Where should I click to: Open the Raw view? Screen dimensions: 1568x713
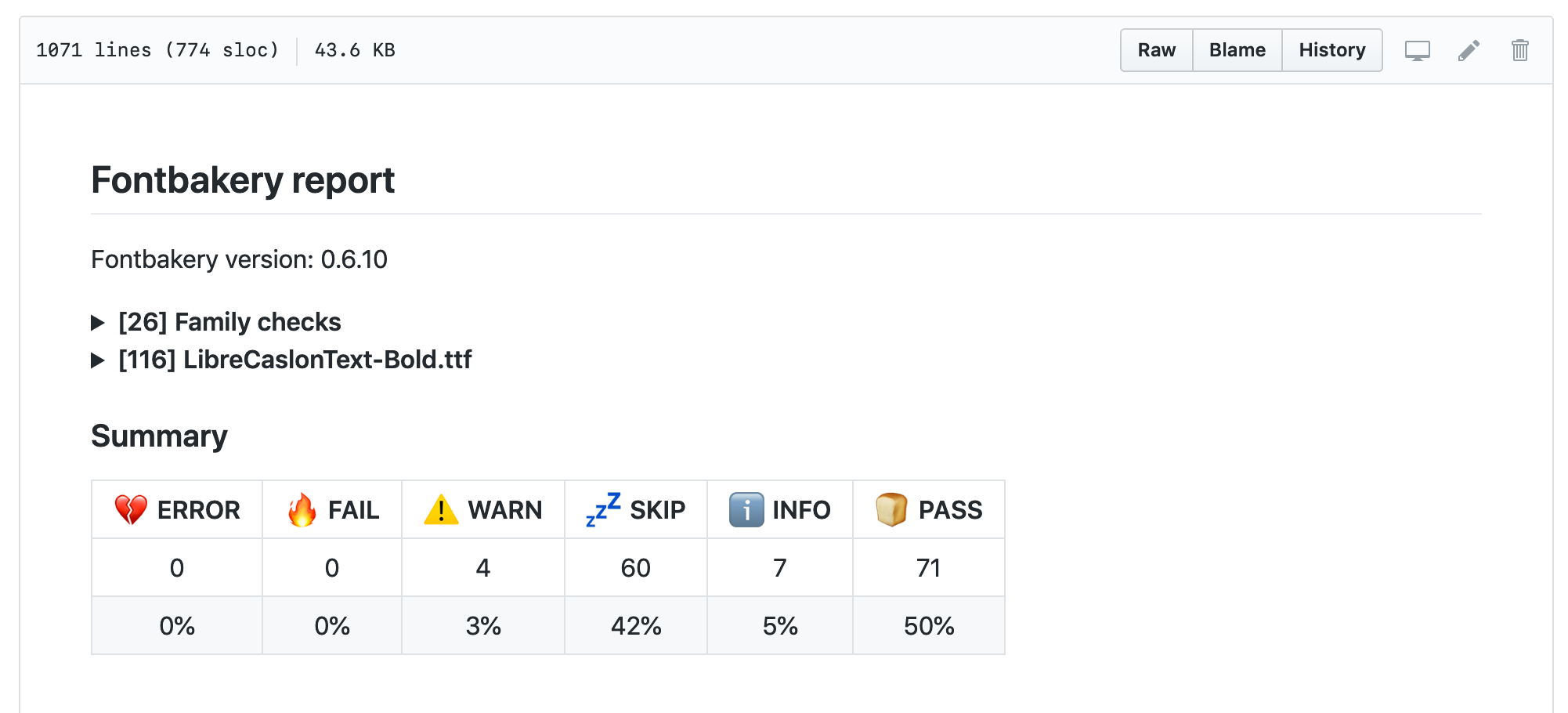(1157, 50)
